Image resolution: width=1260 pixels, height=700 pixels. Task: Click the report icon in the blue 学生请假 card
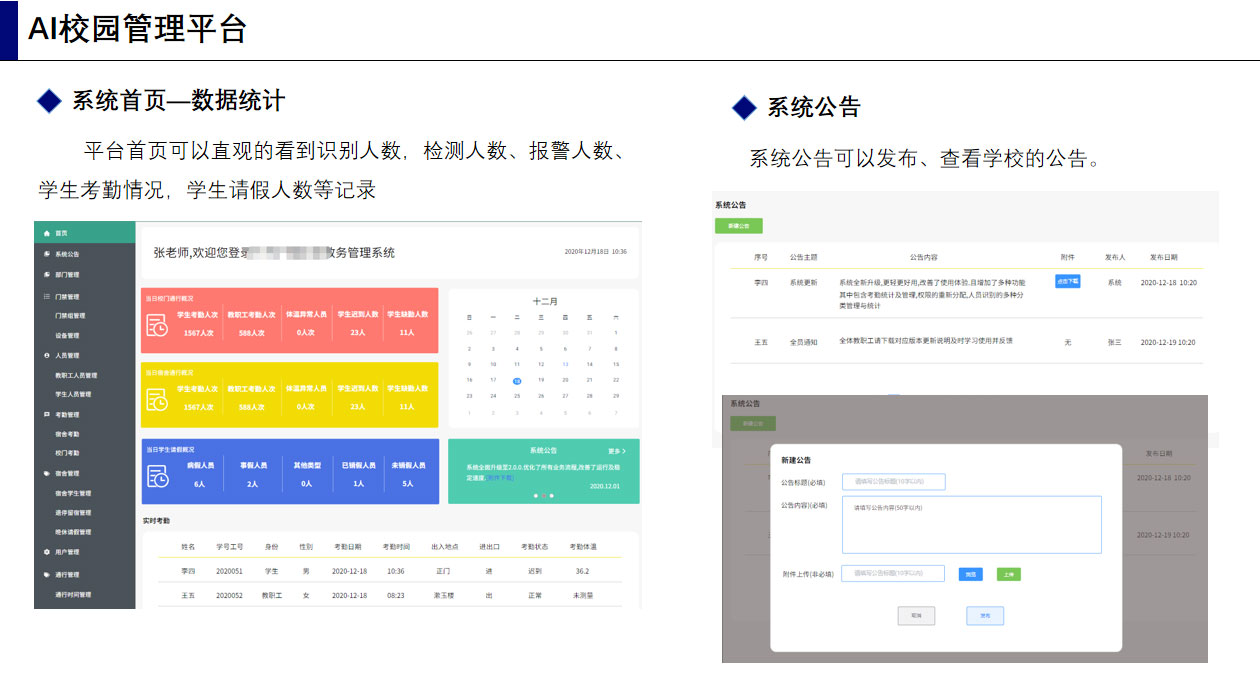click(157, 476)
